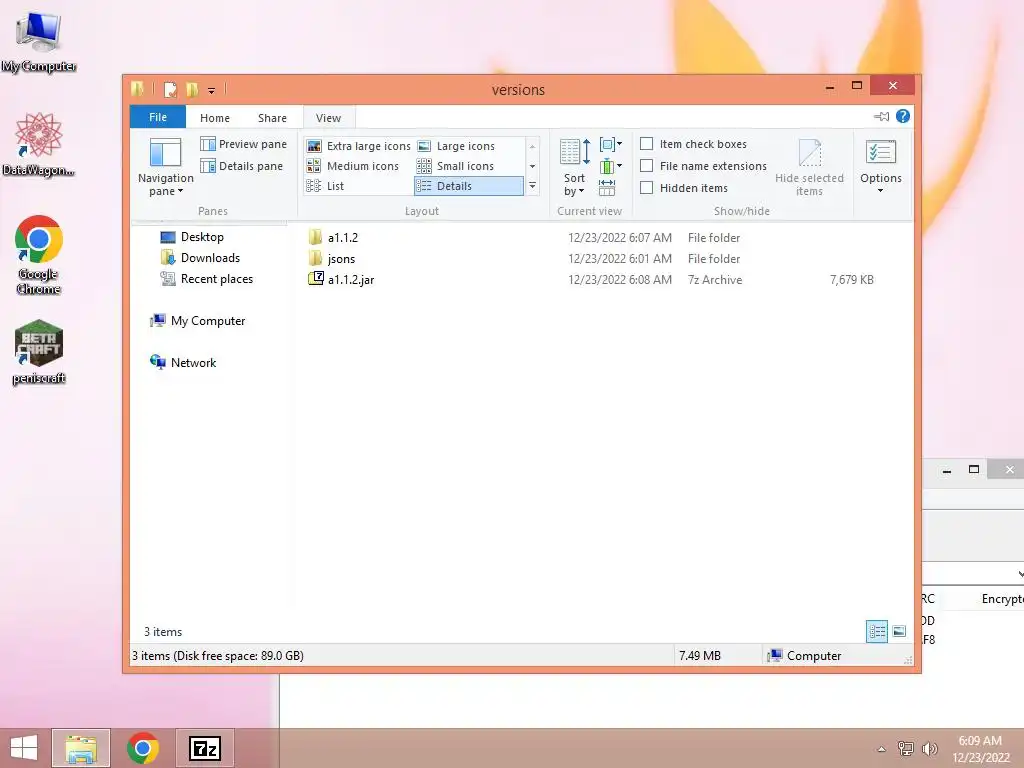Click Hide selected items button
Image resolution: width=1024 pixels, height=768 pixels.
point(809,167)
